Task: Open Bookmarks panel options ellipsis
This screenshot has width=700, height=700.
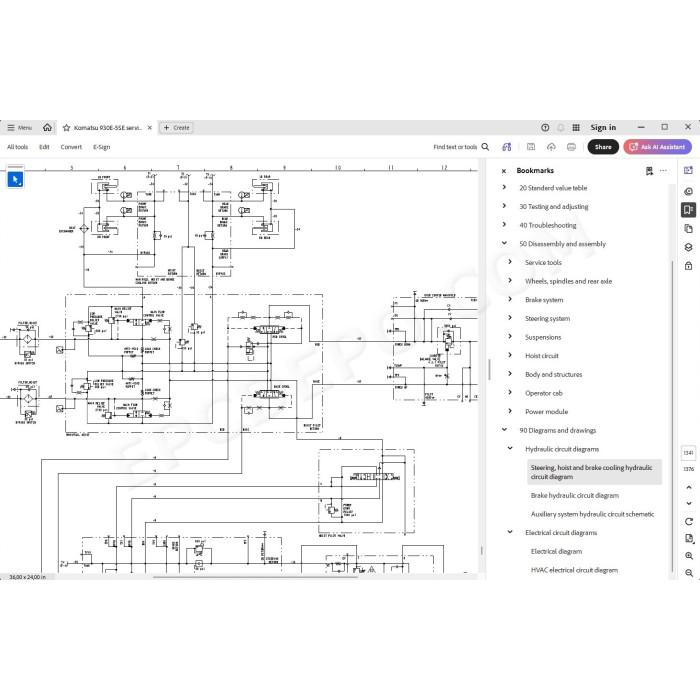Action: [x=663, y=171]
